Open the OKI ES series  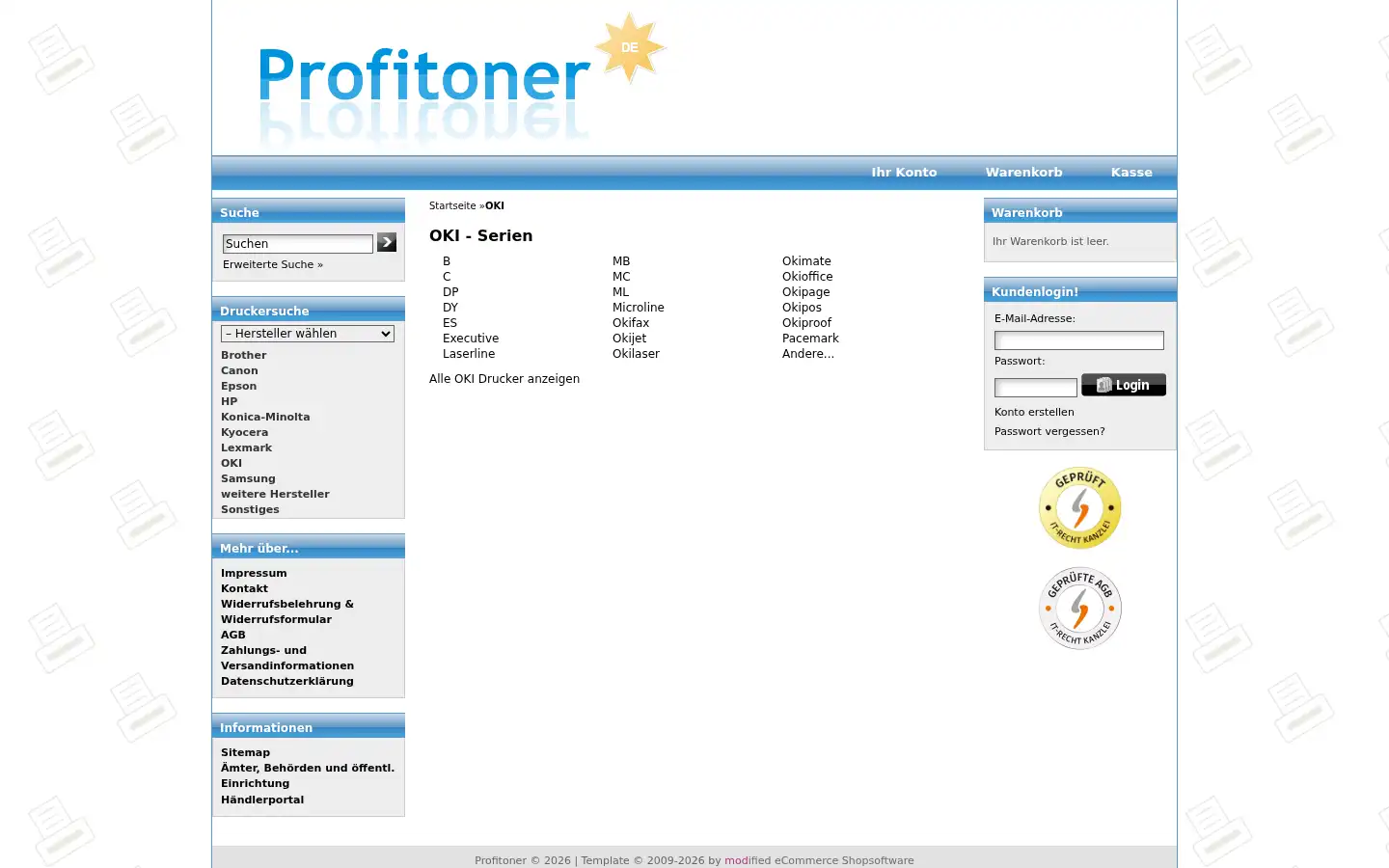point(449,323)
